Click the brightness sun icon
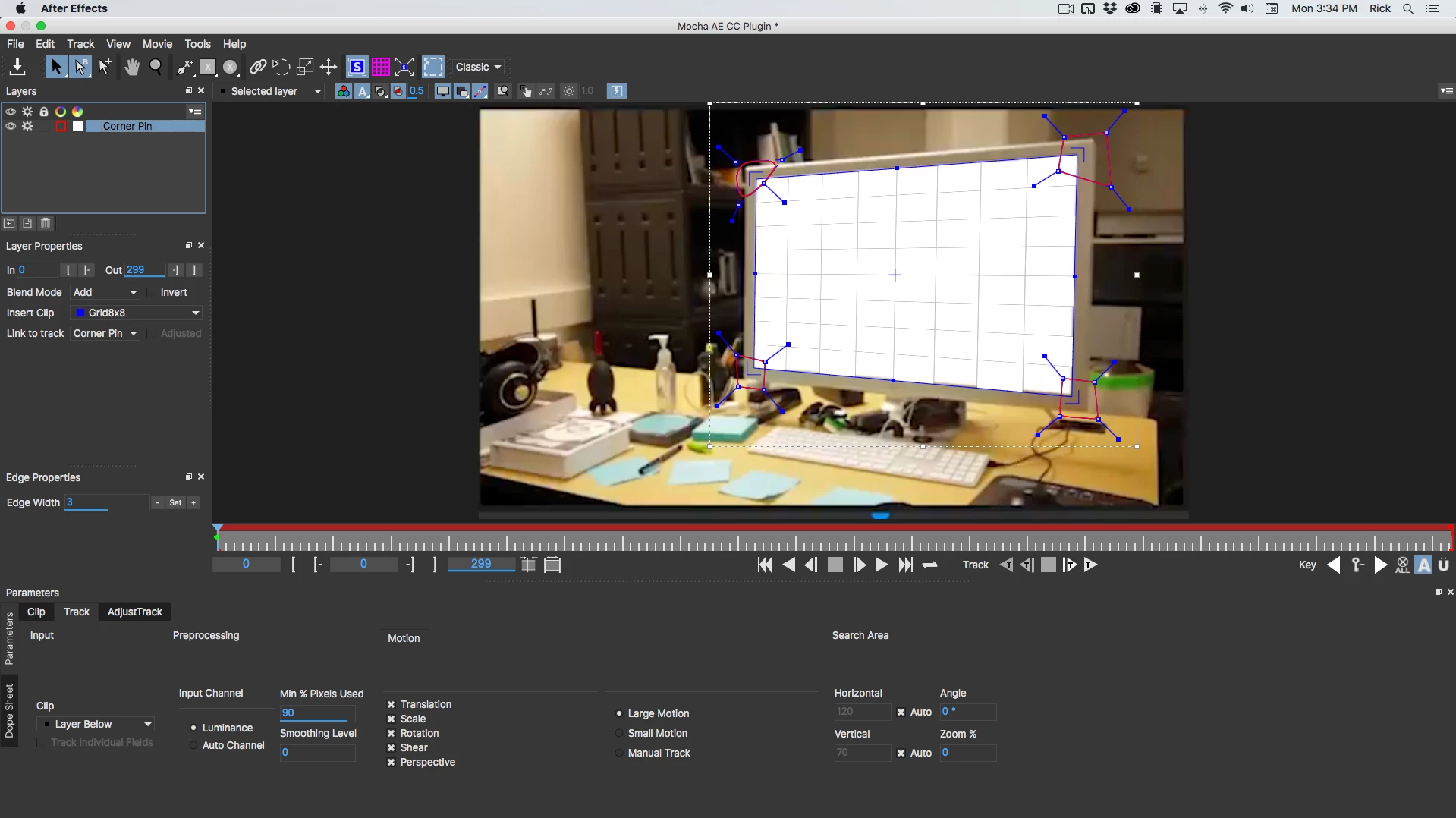1456x818 pixels. pyautogui.click(x=569, y=91)
